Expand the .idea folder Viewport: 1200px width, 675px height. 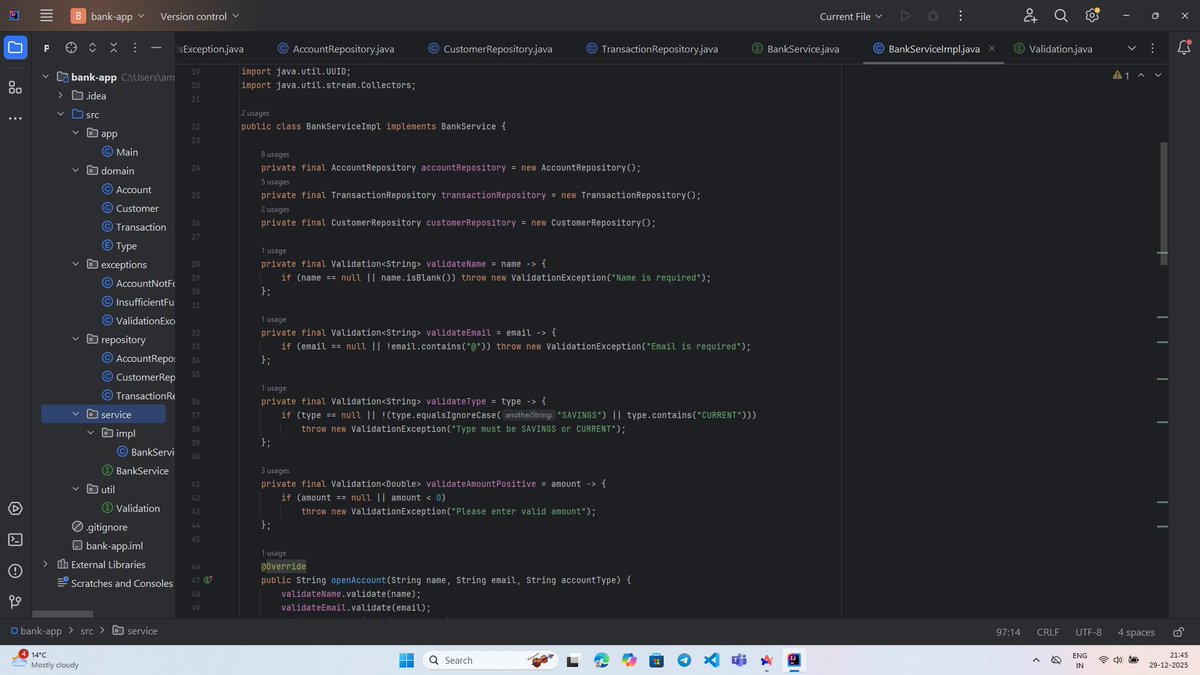61,96
